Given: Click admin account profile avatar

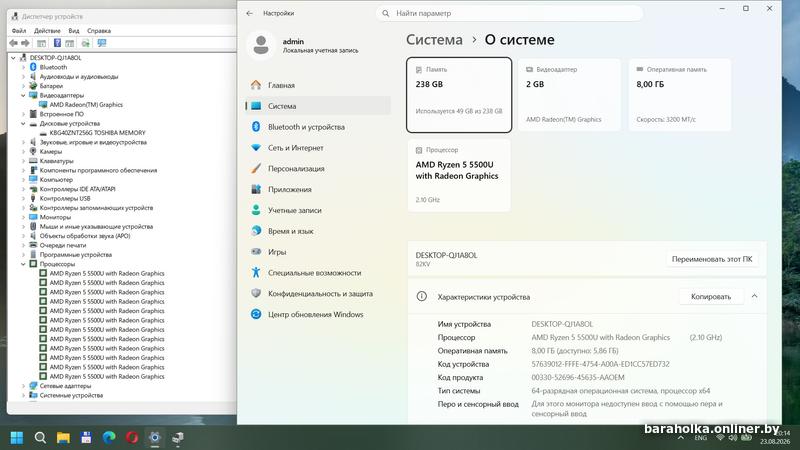Looking at the screenshot, I should [x=261, y=45].
